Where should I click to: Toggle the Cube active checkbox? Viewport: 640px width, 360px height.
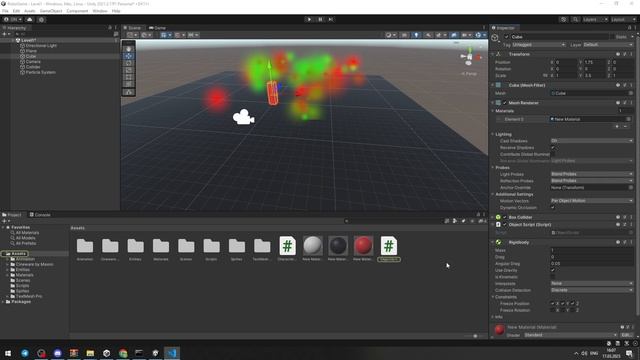pos(507,37)
